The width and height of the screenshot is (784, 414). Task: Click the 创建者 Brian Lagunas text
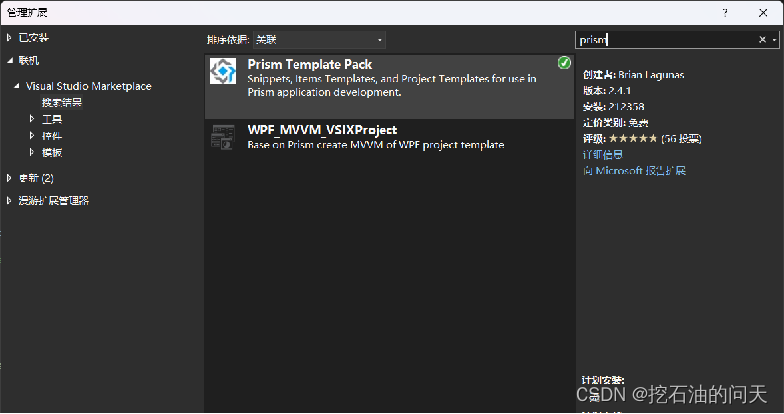pos(634,75)
